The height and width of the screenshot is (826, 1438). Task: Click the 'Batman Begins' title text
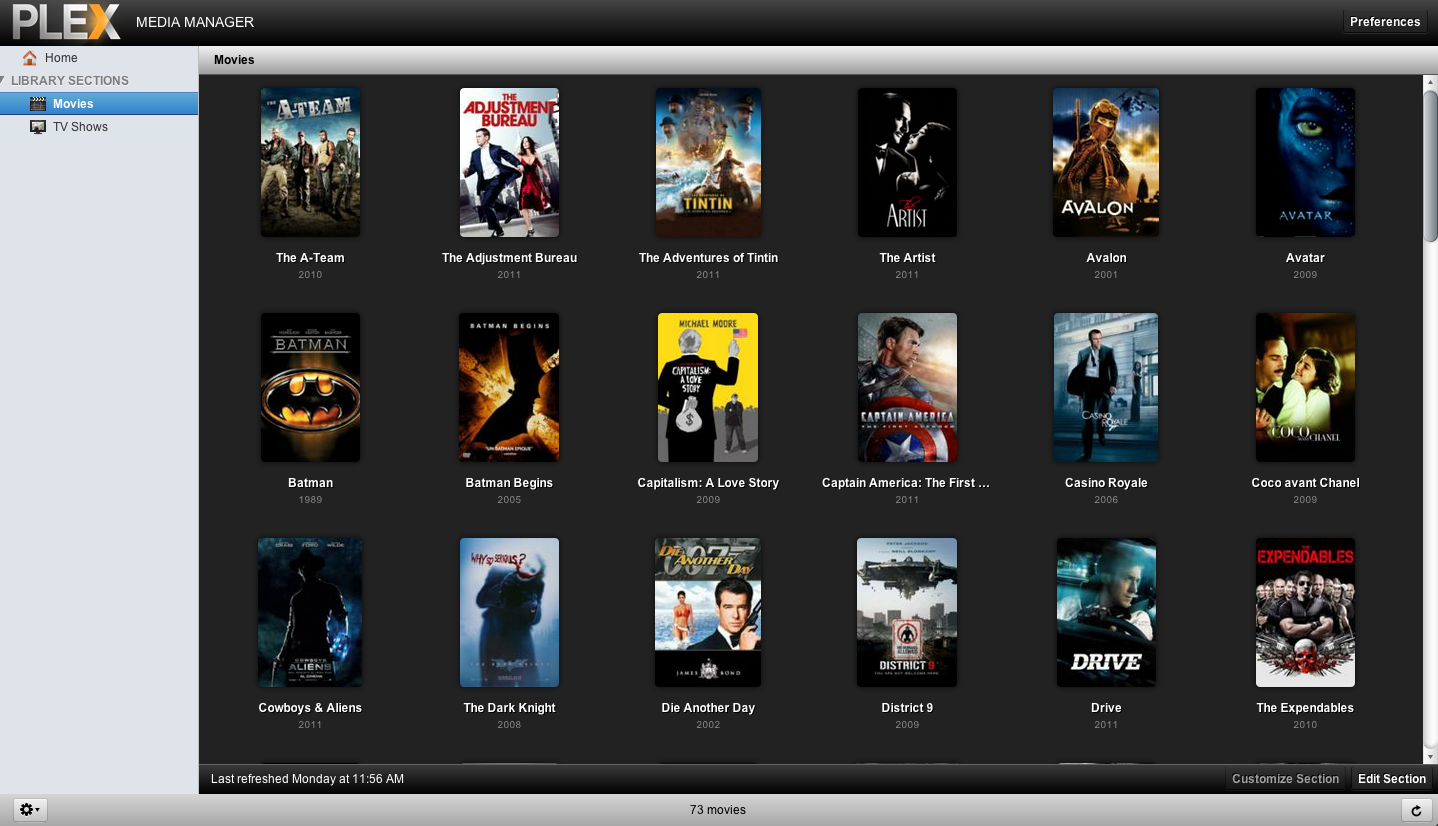point(509,483)
